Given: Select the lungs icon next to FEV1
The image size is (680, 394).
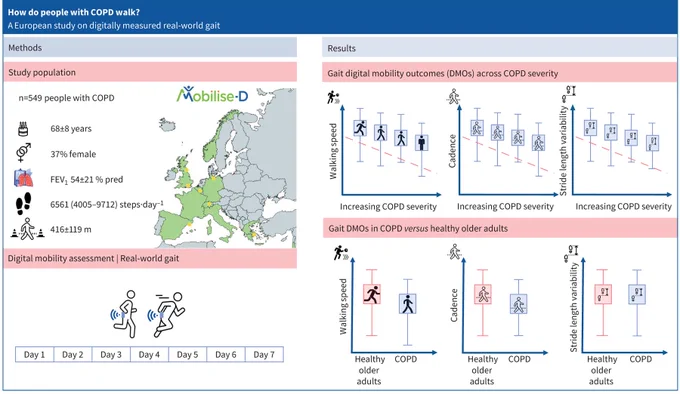Looking at the screenshot, I should click(x=23, y=178).
